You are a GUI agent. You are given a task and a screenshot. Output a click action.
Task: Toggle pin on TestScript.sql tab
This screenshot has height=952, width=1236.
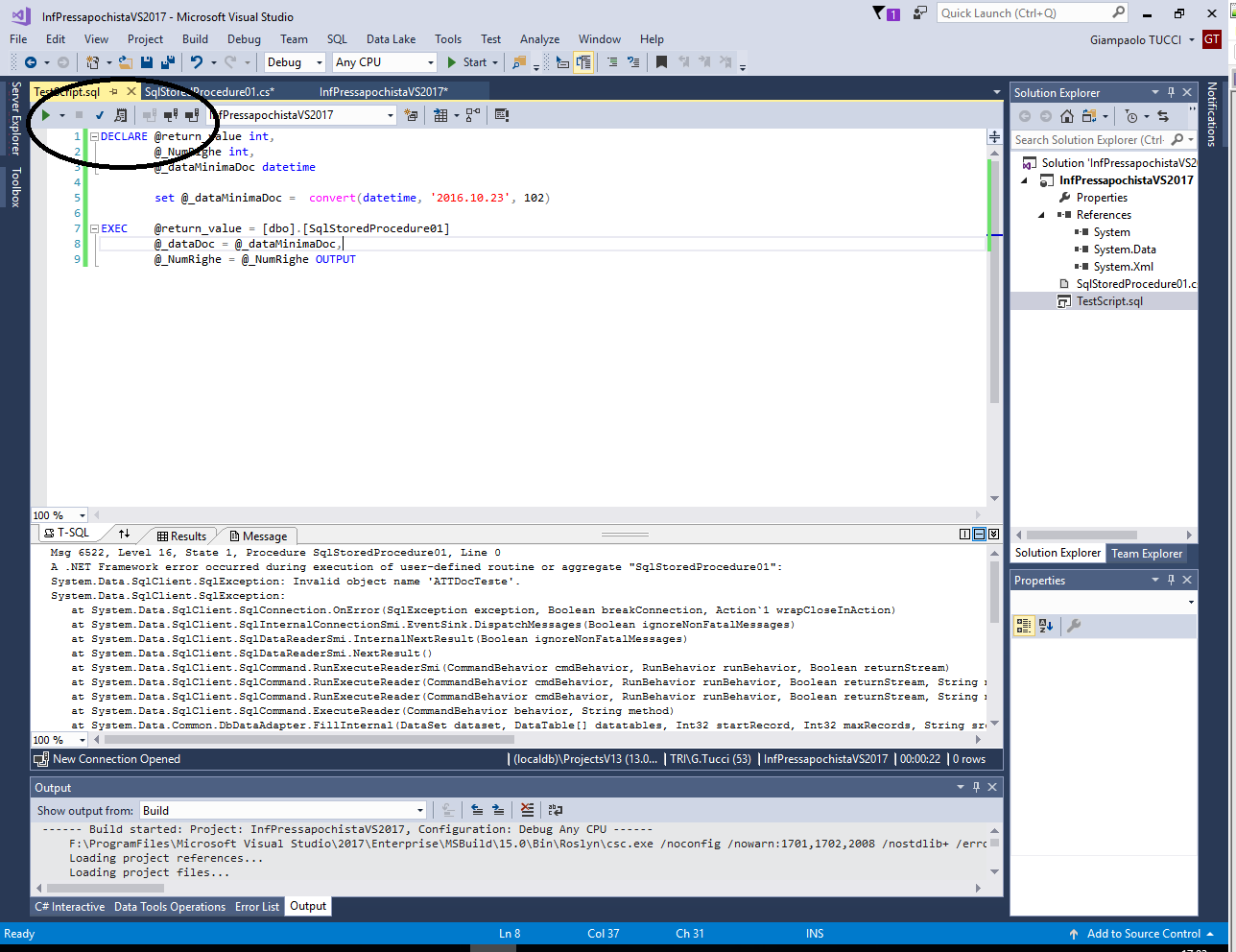tap(113, 92)
